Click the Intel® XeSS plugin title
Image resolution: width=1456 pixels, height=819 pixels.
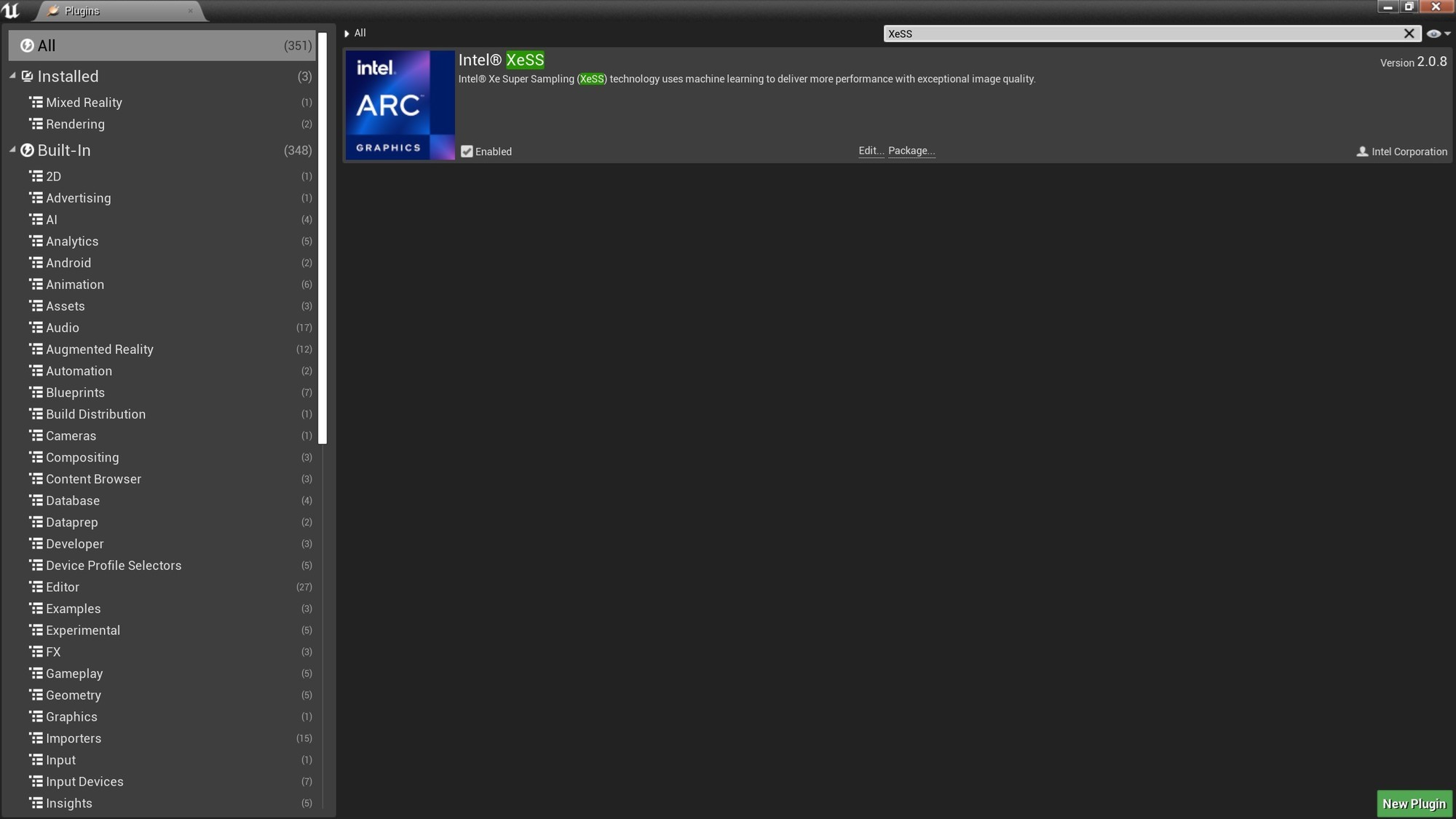(501, 60)
